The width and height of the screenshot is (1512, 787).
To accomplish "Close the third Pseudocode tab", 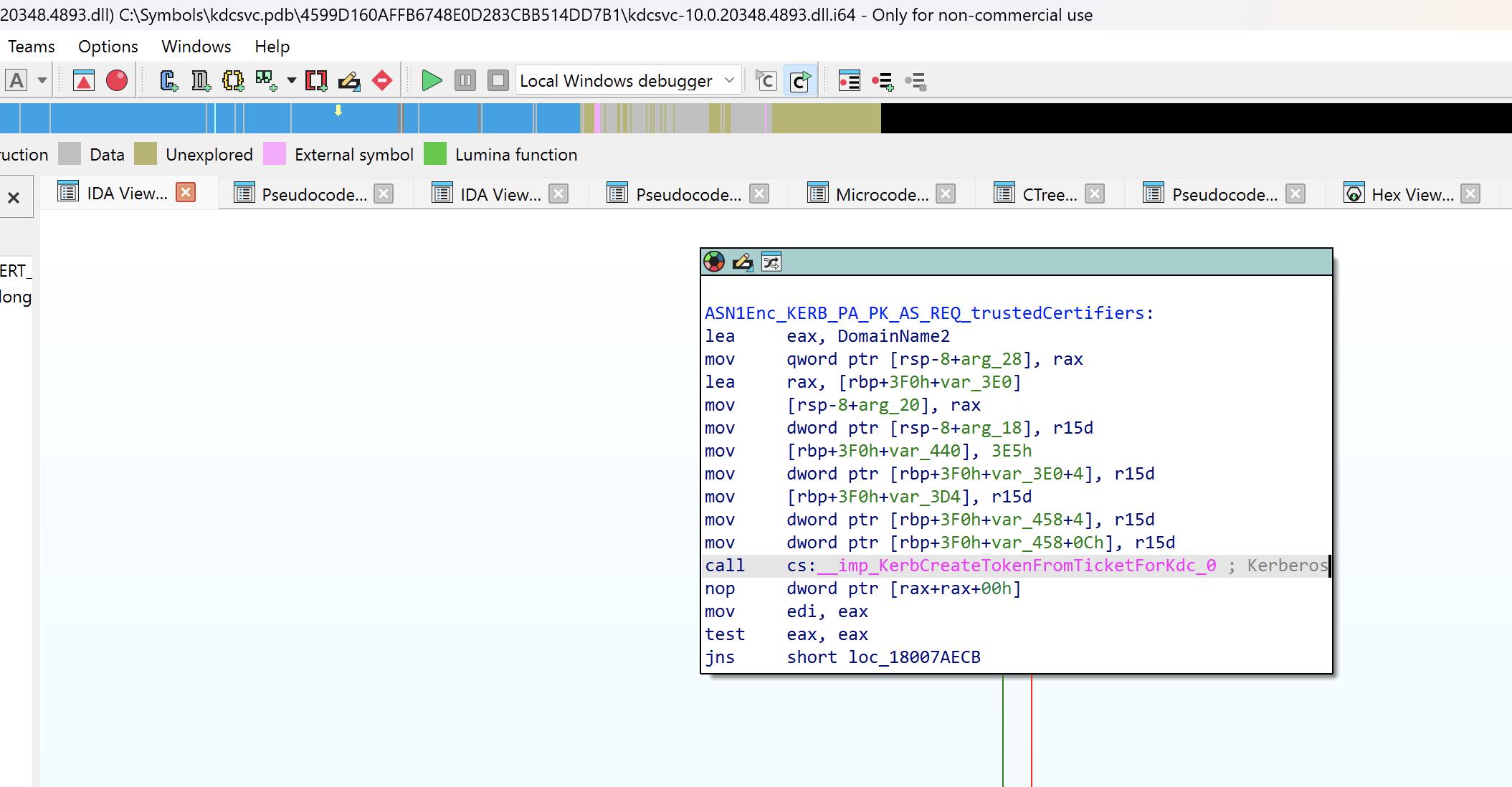I will tap(1295, 194).
